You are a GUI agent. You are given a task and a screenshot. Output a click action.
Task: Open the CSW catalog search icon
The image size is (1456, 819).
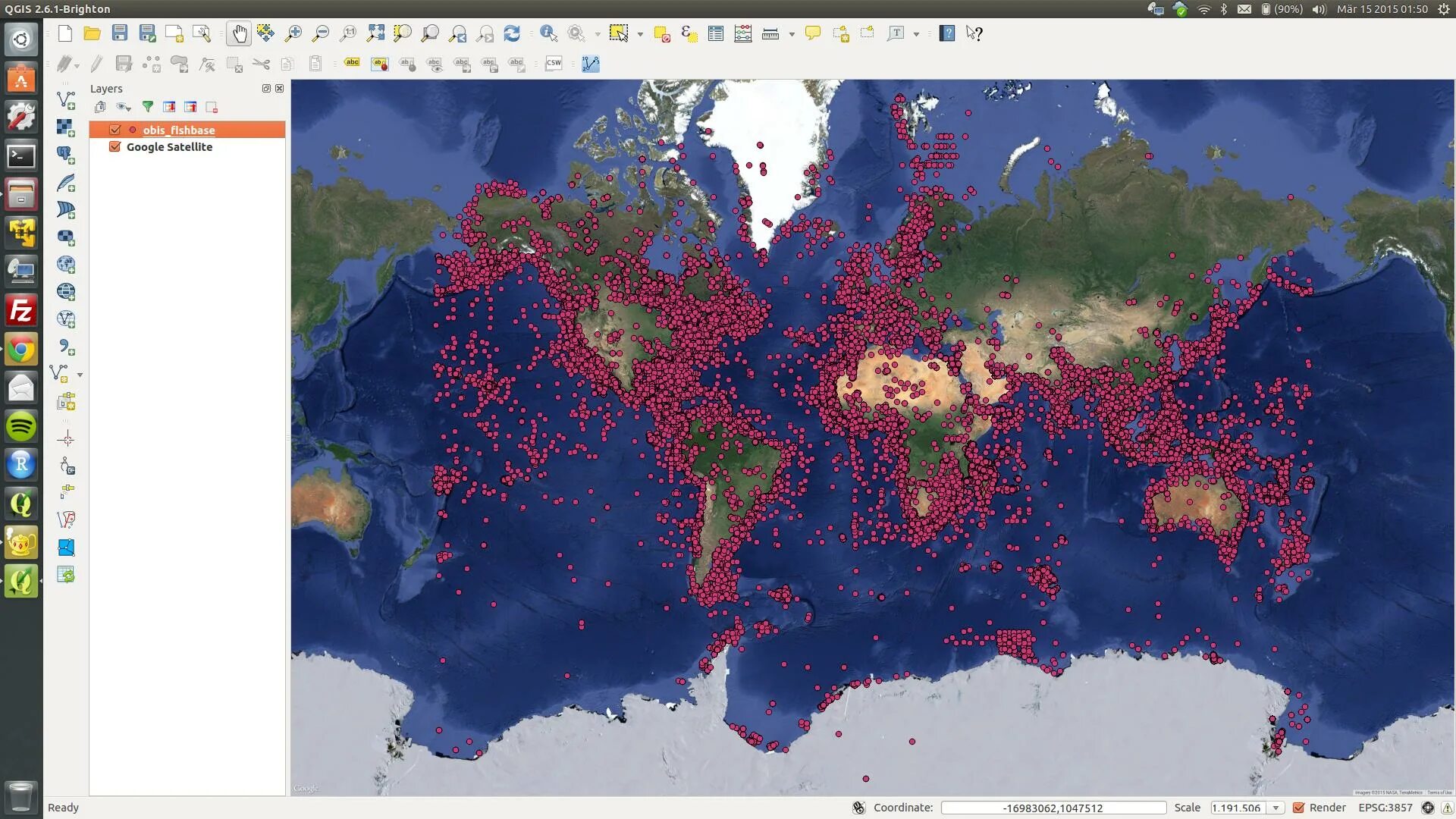click(554, 64)
